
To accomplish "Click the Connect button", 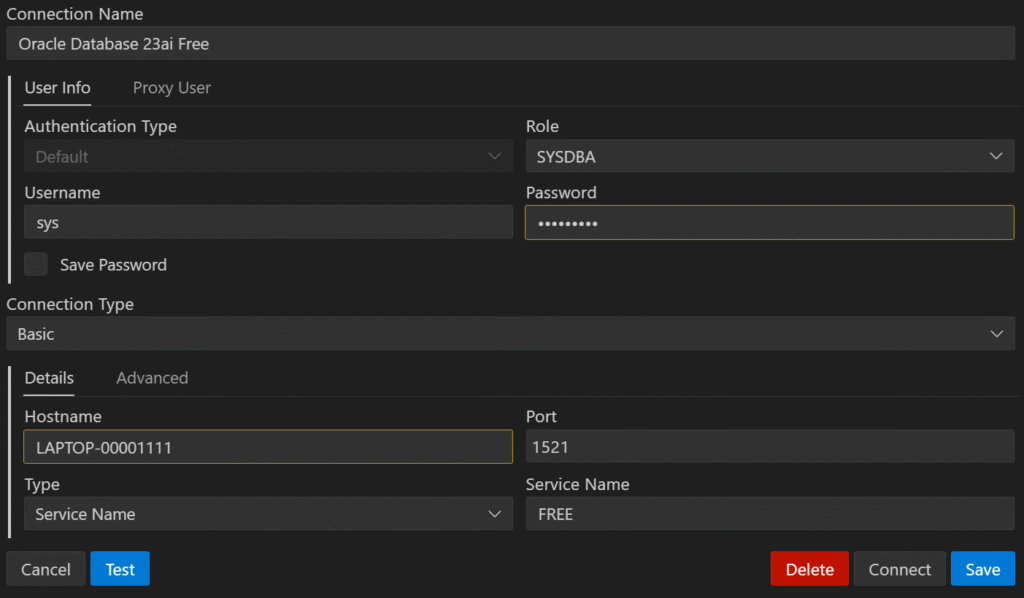I will [899, 569].
